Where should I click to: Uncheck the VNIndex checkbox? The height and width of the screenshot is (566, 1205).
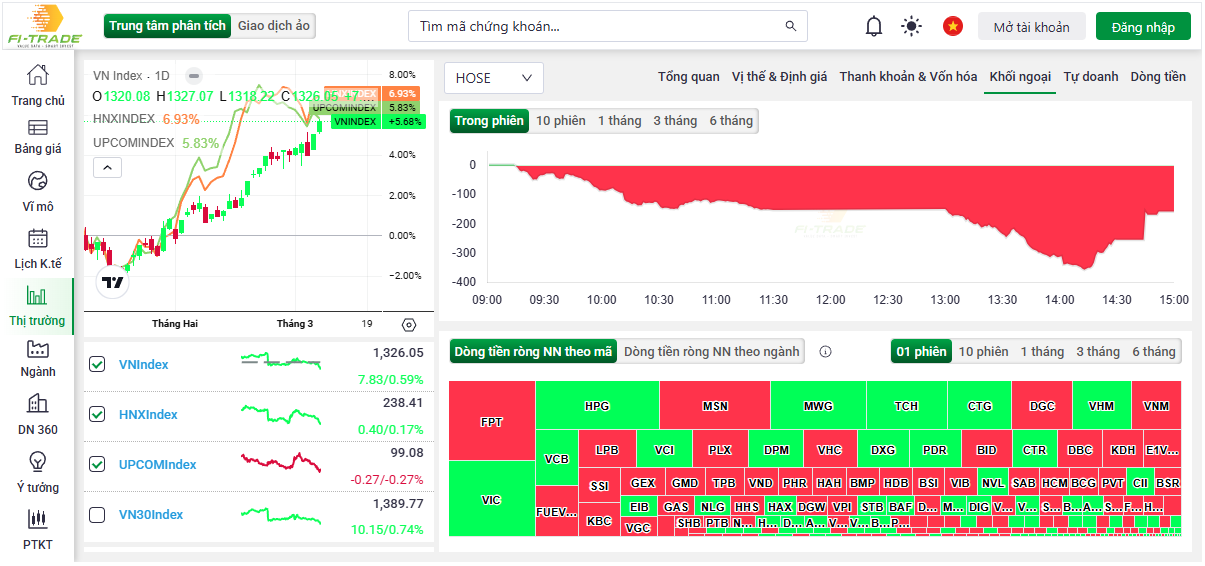[x=97, y=365]
